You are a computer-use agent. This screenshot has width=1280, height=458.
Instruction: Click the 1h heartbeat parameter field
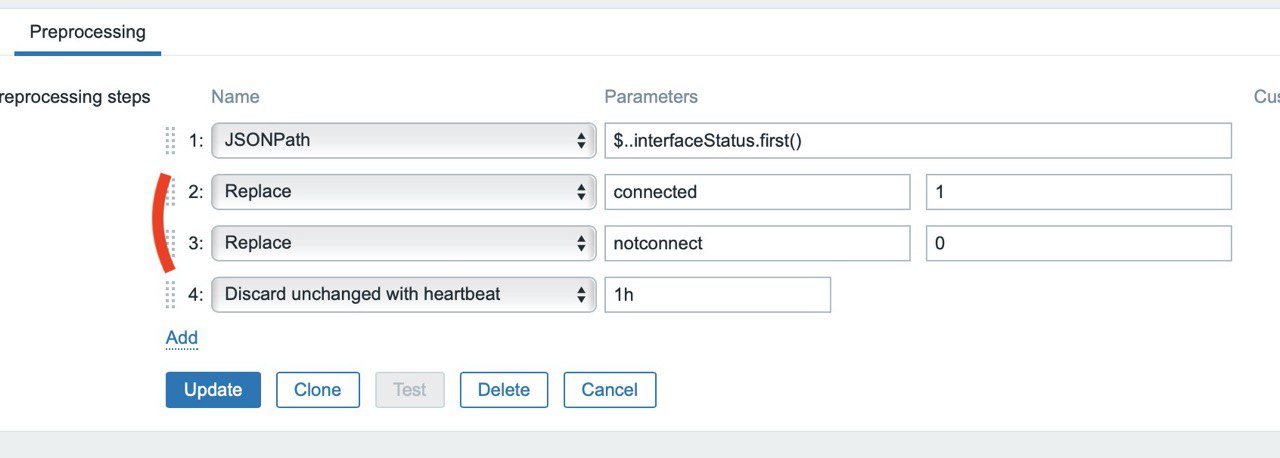(x=718, y=294)
